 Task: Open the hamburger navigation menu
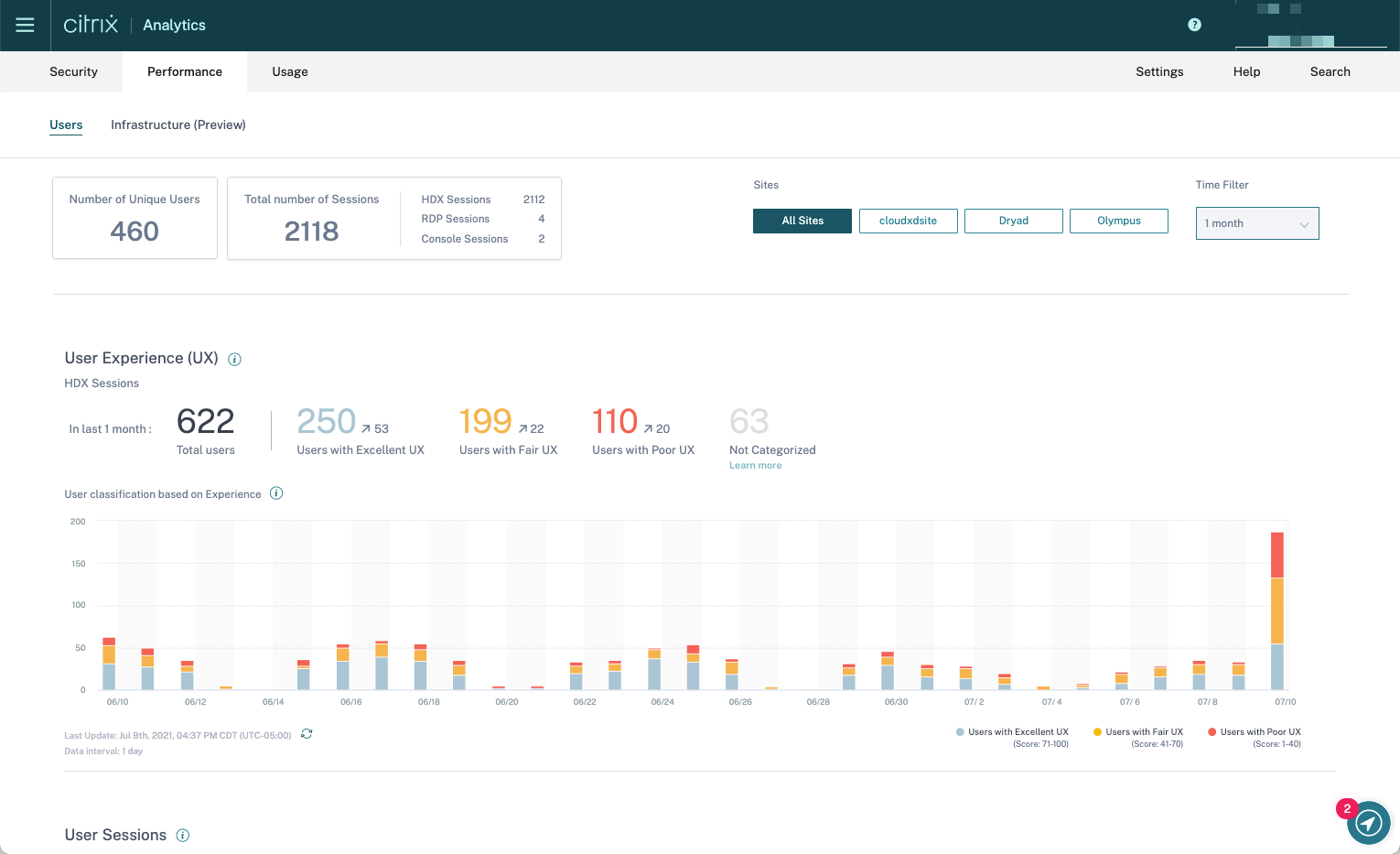25,25
